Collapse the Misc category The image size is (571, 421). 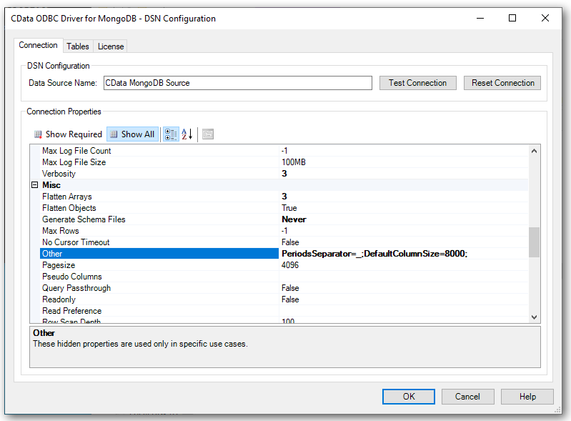coord(35,185)
